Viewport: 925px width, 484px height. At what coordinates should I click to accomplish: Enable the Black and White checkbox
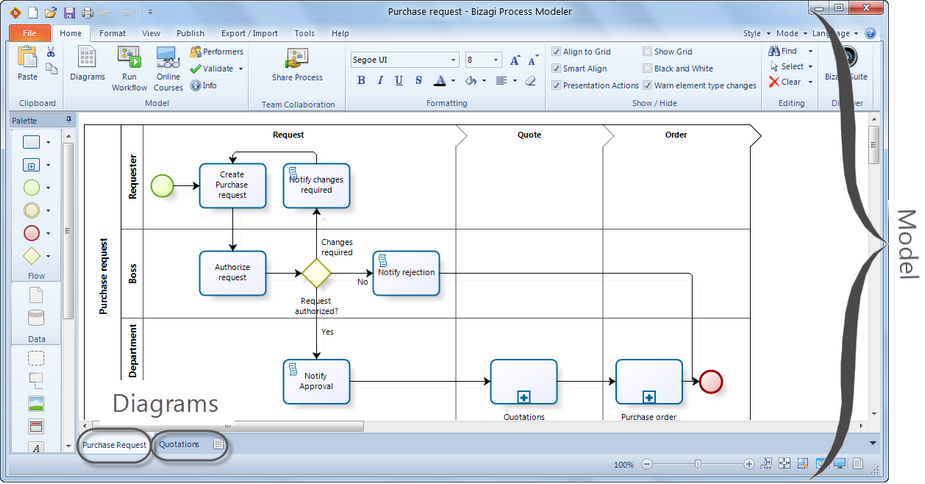click(647, 68)
